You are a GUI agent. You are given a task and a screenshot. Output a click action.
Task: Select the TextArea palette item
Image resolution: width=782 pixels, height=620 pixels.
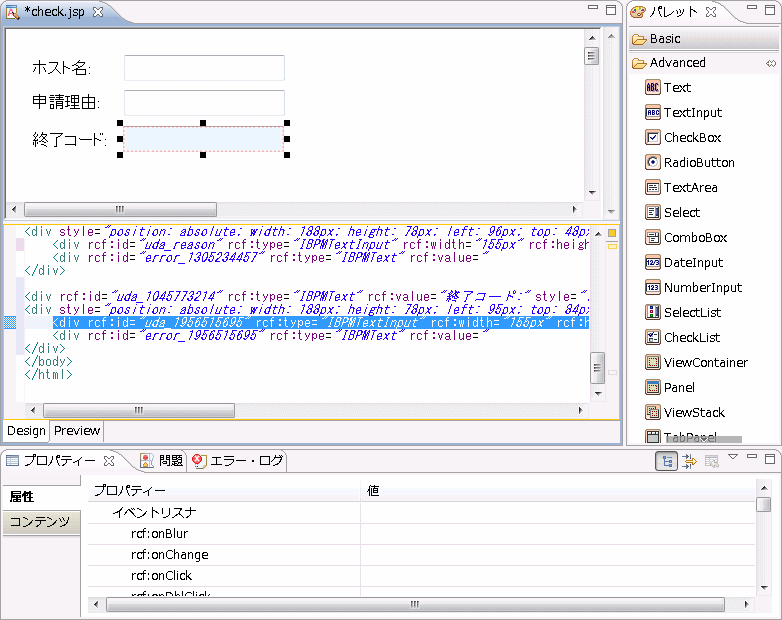click(681, 187)
